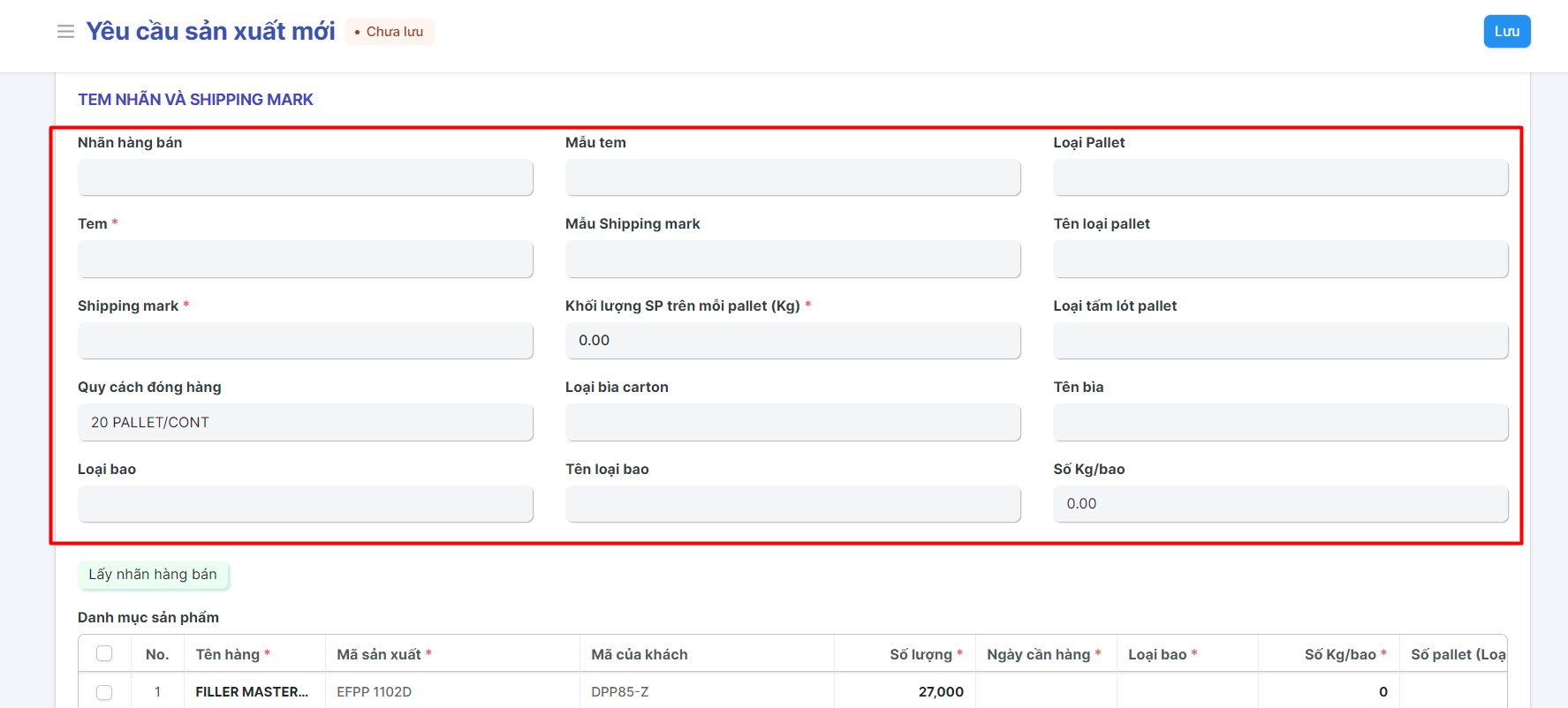The height and width of the screenshot is (708, 1568).
Task: Toggle the hamburger sidebar menu icon
Action: 65,32
